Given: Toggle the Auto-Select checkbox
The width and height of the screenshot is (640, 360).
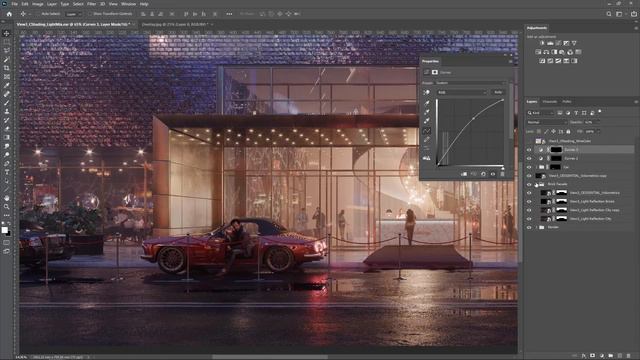Looking at the screenshot, I should pos(38,14).
